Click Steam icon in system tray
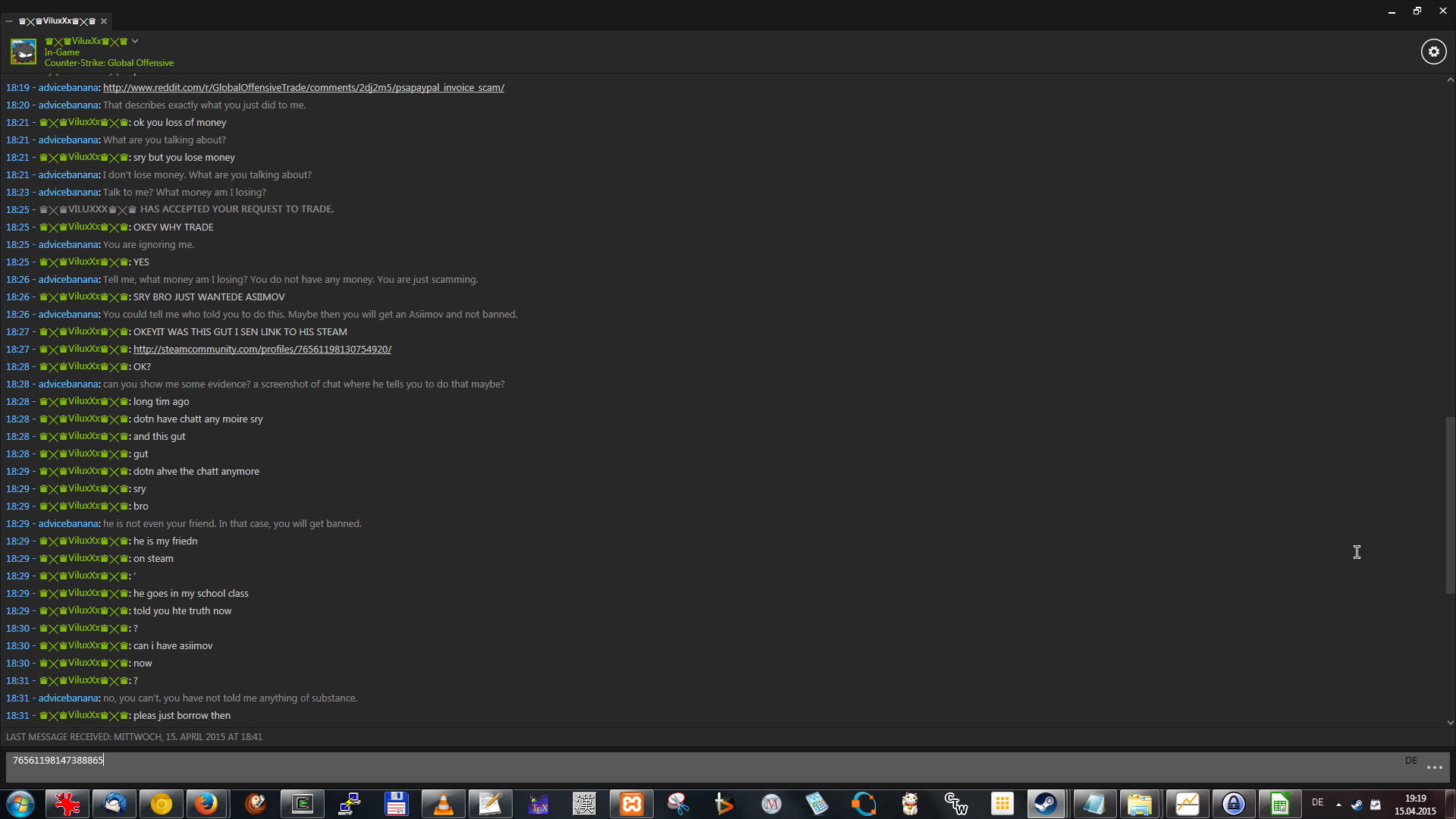The image size is (1456, 819). 1357,805
